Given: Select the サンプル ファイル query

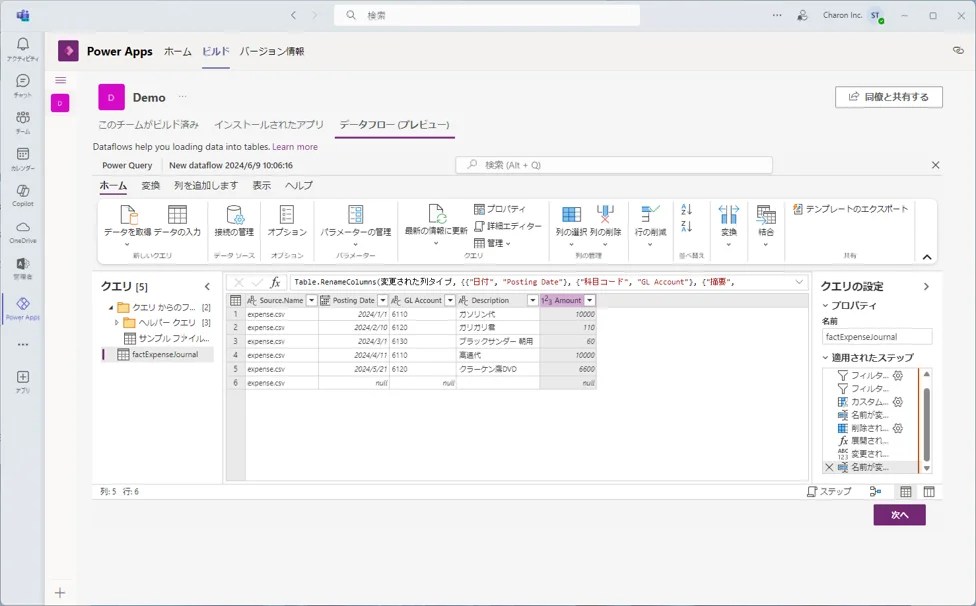Looking at the screenshot, I should click(x=167, y=338).
